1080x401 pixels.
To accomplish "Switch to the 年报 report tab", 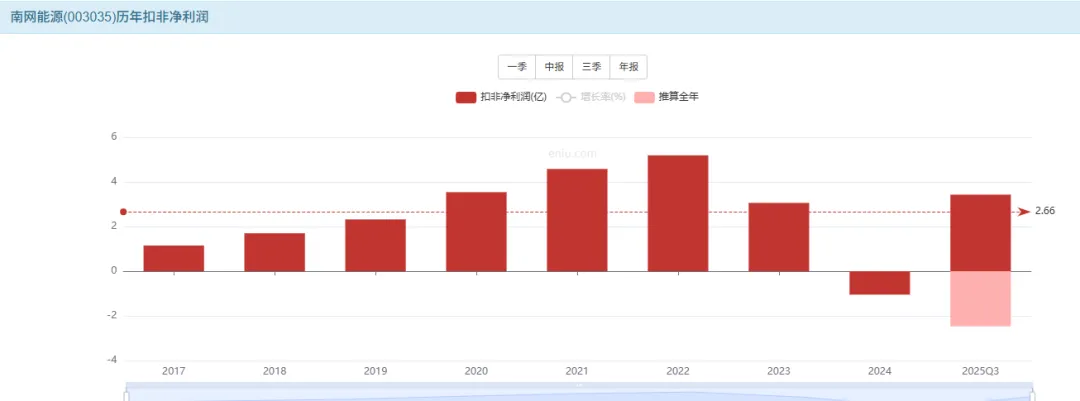I will 629,67.
